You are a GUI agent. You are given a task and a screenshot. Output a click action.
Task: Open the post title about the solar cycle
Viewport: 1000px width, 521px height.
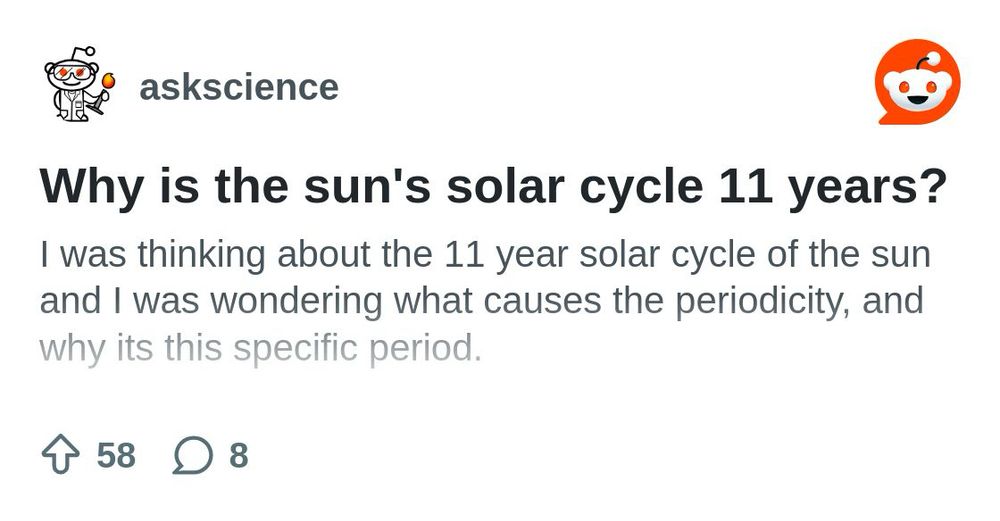tap(493, 187)
